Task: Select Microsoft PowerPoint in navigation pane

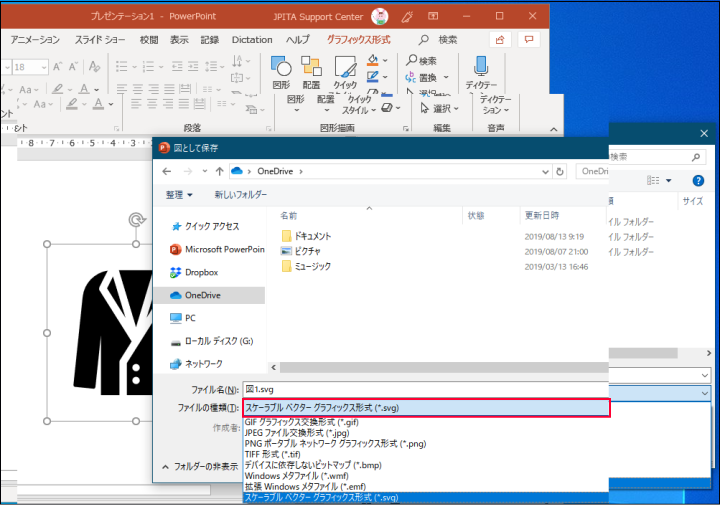Action: (217, 249)
